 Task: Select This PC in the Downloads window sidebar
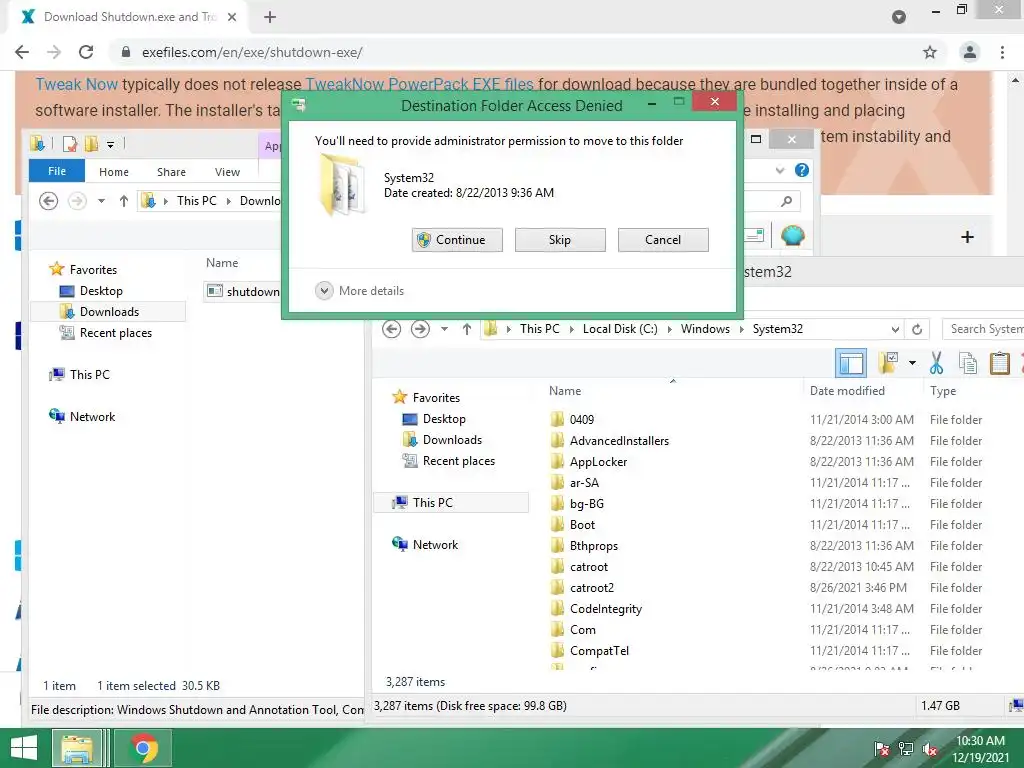[79, 375]
